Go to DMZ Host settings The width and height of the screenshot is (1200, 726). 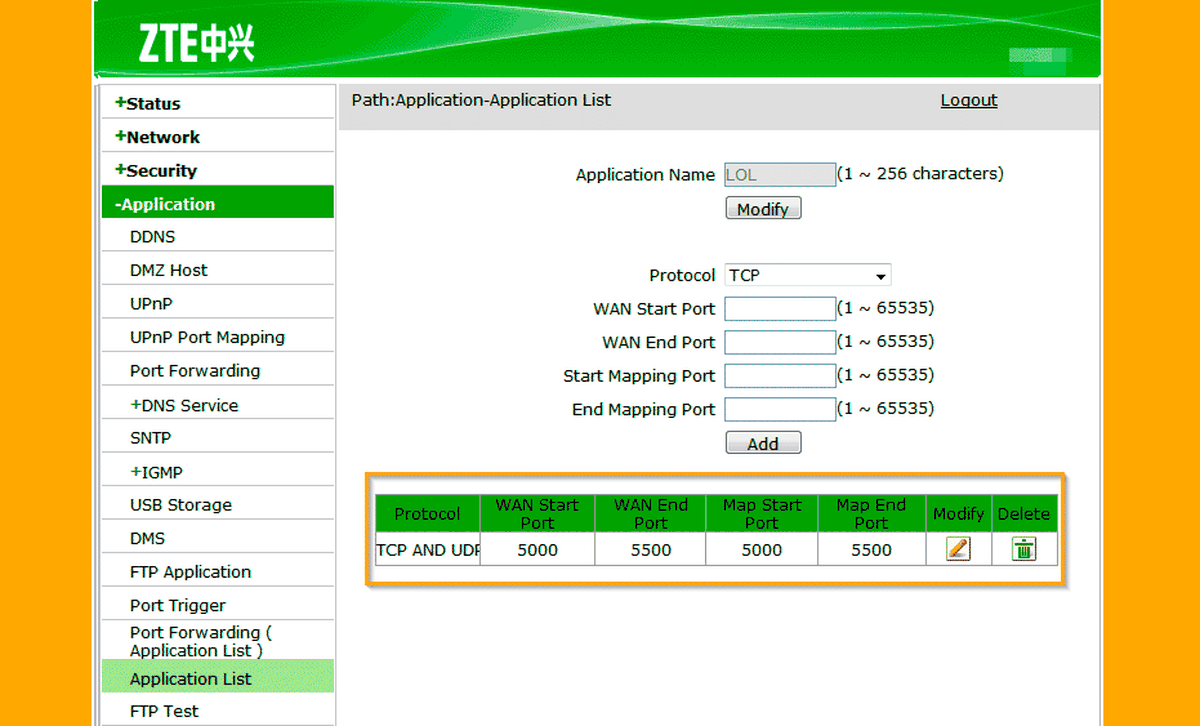pos(169,270)
